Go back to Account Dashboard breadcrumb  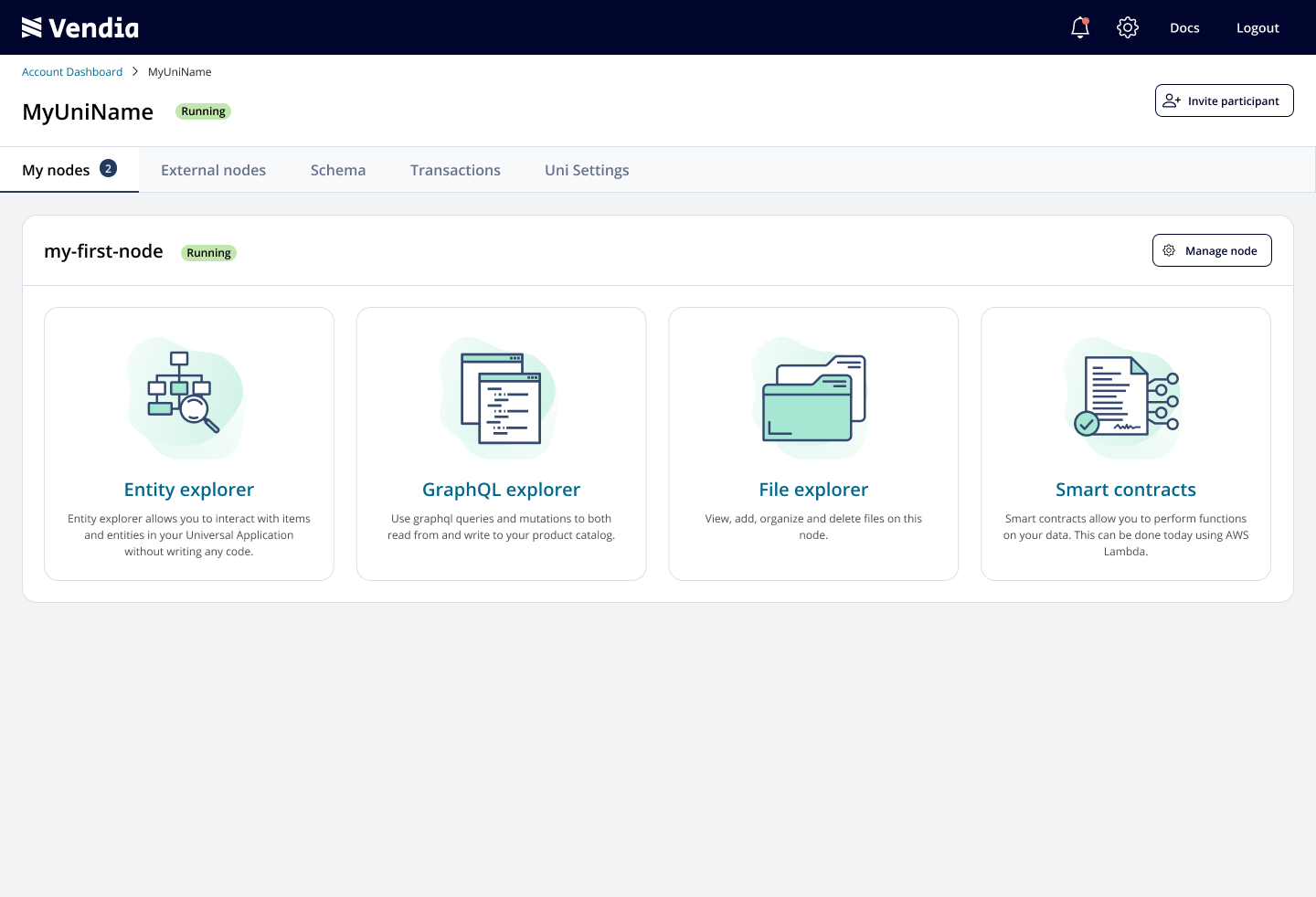tap(72, 72)
